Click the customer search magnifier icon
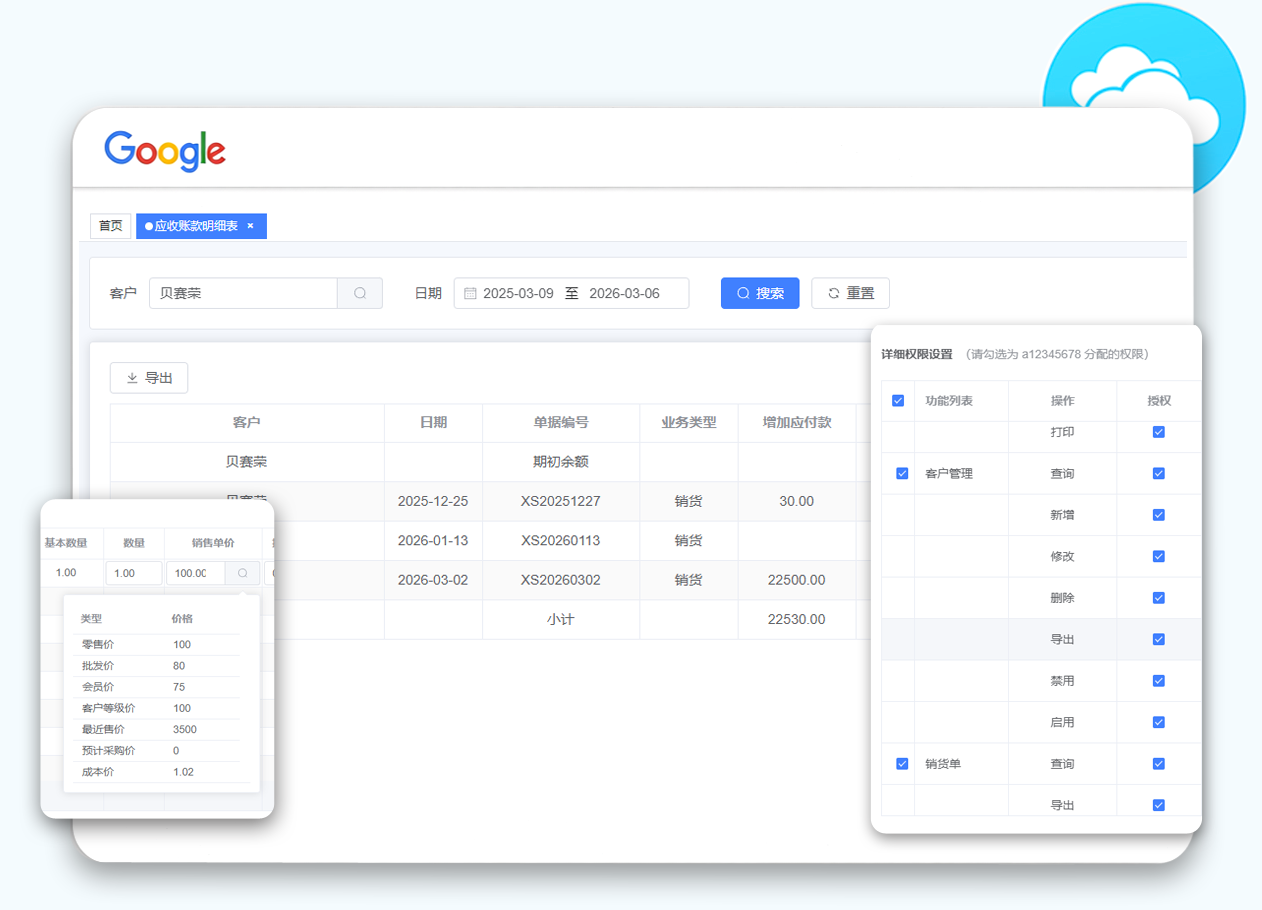 tap(360, 293)
